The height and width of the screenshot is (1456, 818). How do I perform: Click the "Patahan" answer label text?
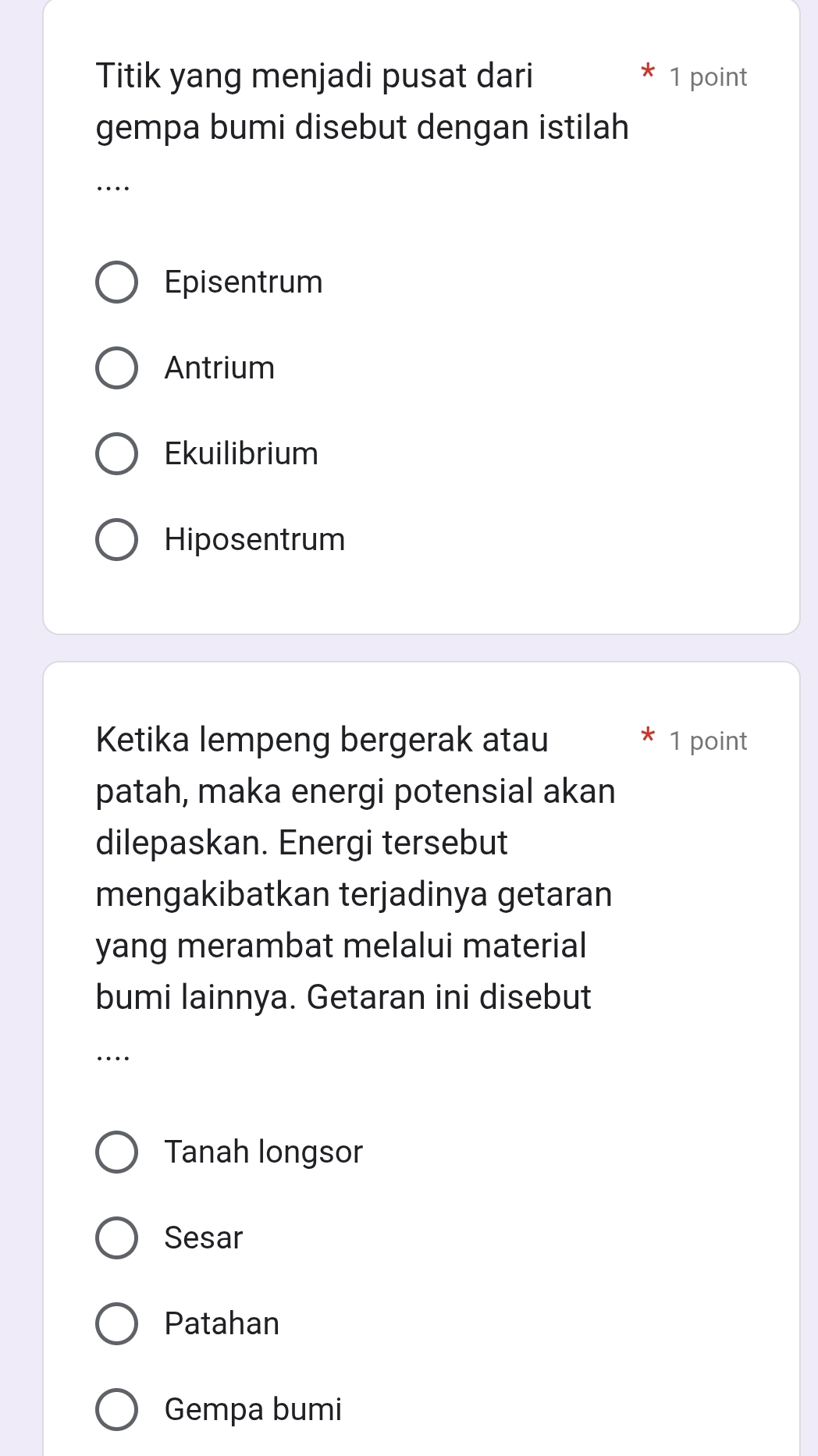click(x=222, y=1324)
